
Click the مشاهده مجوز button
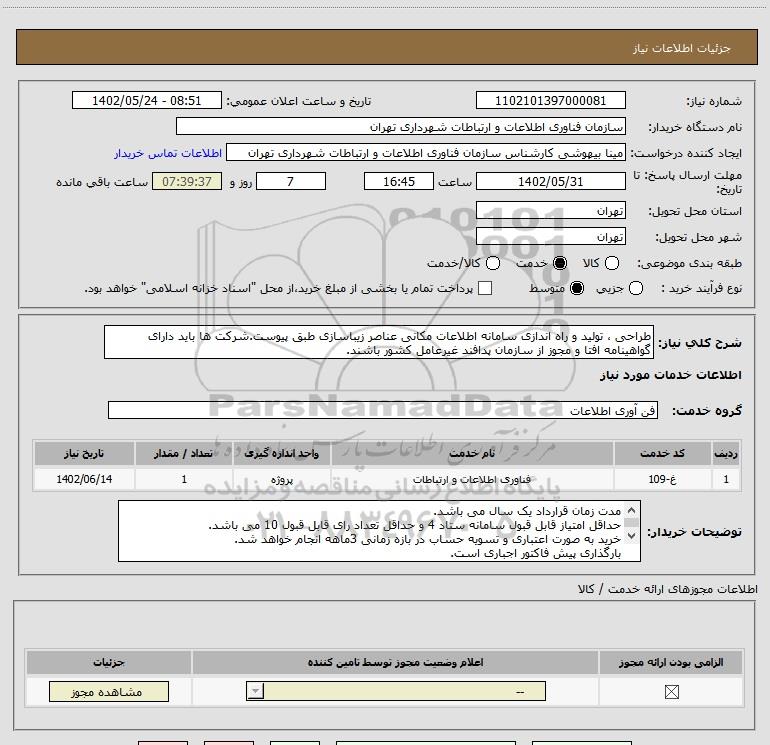[x=109, y=691]
